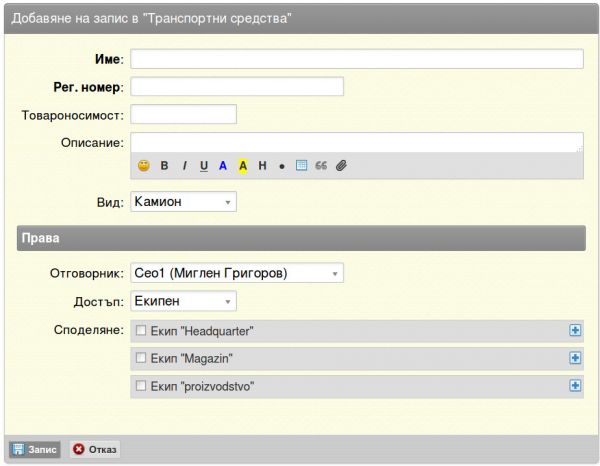Focus the Товароносимост input field
The height and width of the screenshot is (466, 600).
pos(183,114)
